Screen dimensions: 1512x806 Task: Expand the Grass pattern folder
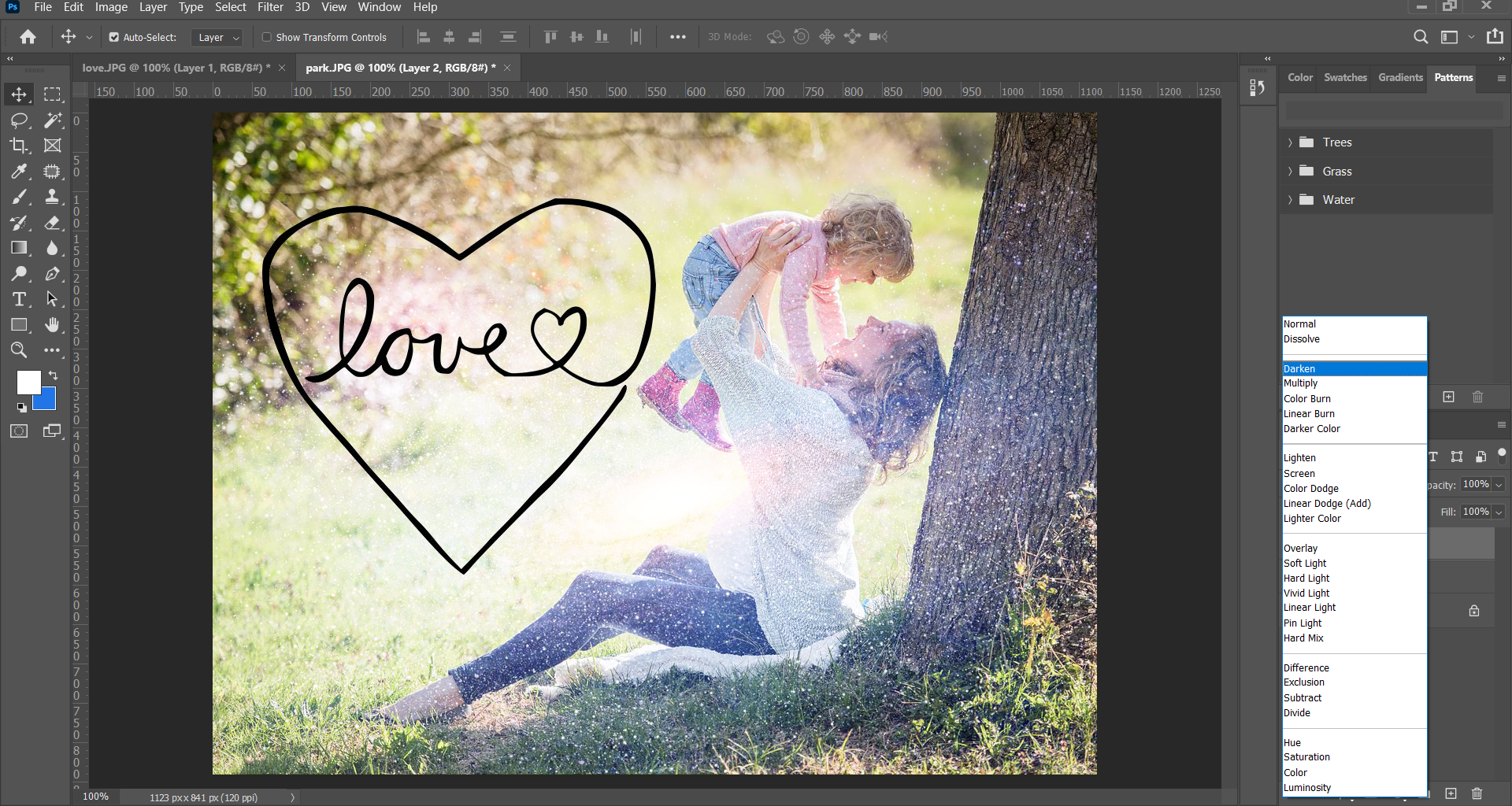pos(1290,172)
